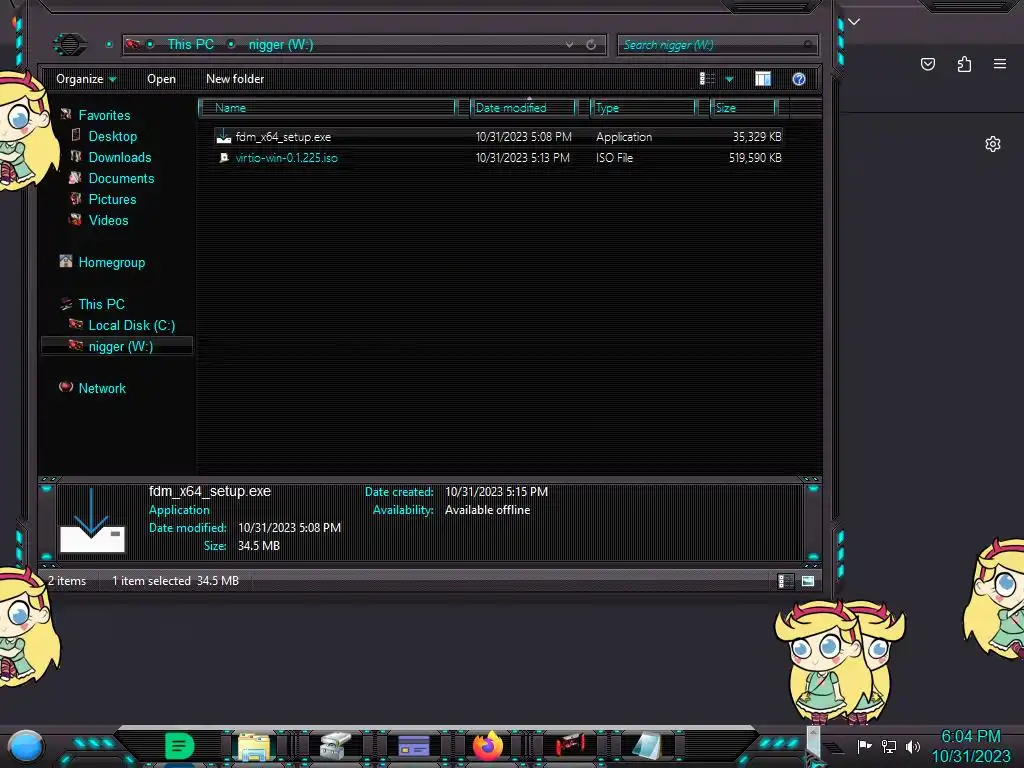Click the '2 items' status bar text
Viewport: 1024px width, 768px height.
pos(67,581)
